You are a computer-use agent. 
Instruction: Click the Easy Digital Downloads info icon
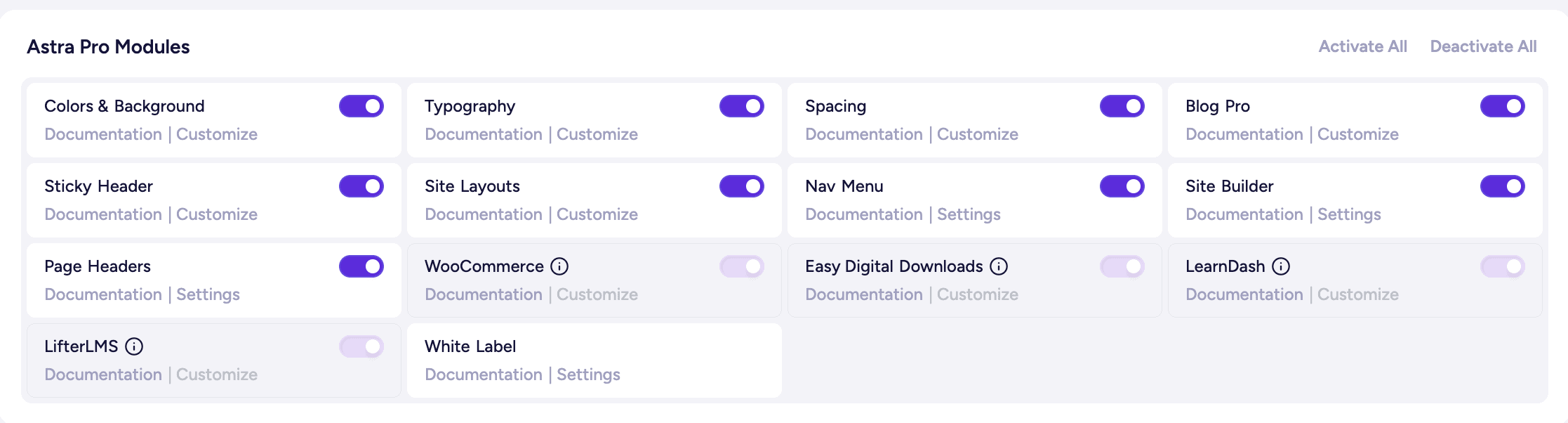point(999,266)
